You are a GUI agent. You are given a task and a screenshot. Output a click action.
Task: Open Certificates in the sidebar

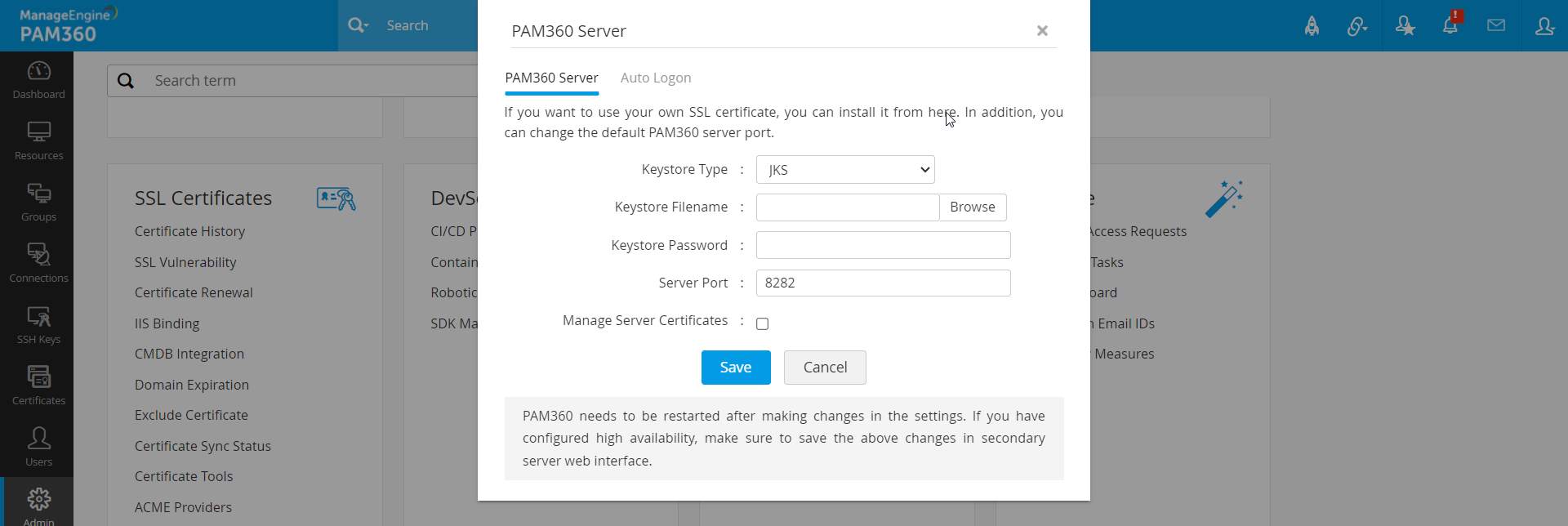[38, 386]
